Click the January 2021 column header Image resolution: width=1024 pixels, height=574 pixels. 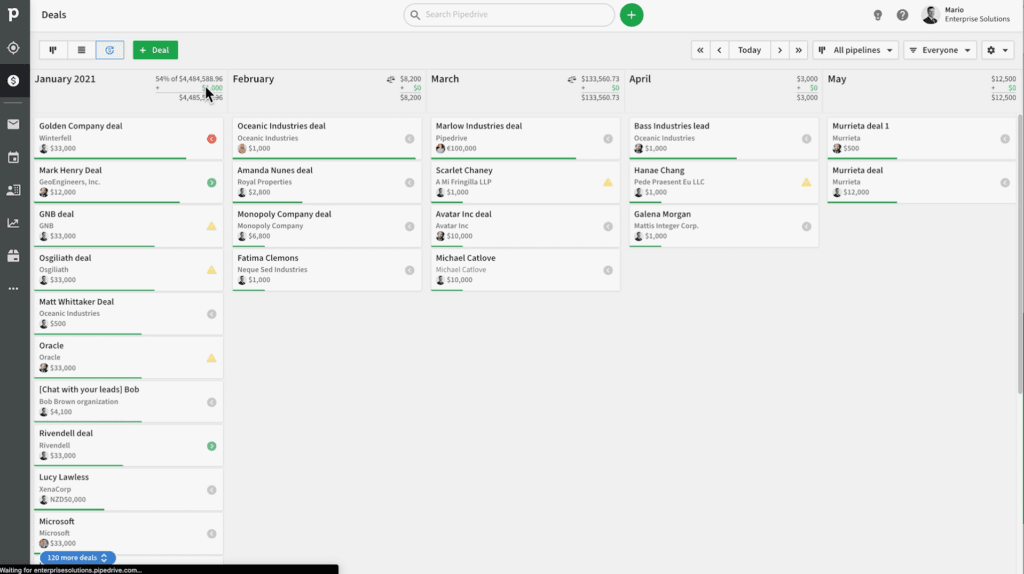click(x=65, y=79)
